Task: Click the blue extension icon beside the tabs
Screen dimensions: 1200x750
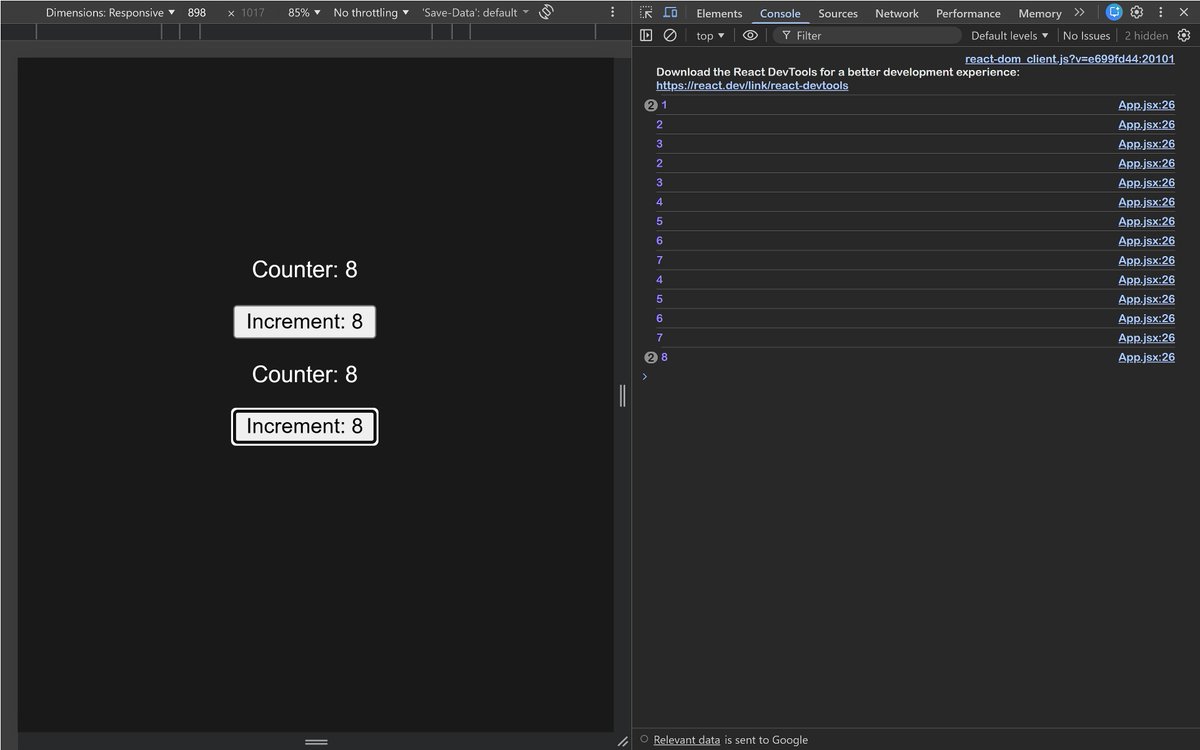Action: pyautogui.click(x=1113, y=13)
